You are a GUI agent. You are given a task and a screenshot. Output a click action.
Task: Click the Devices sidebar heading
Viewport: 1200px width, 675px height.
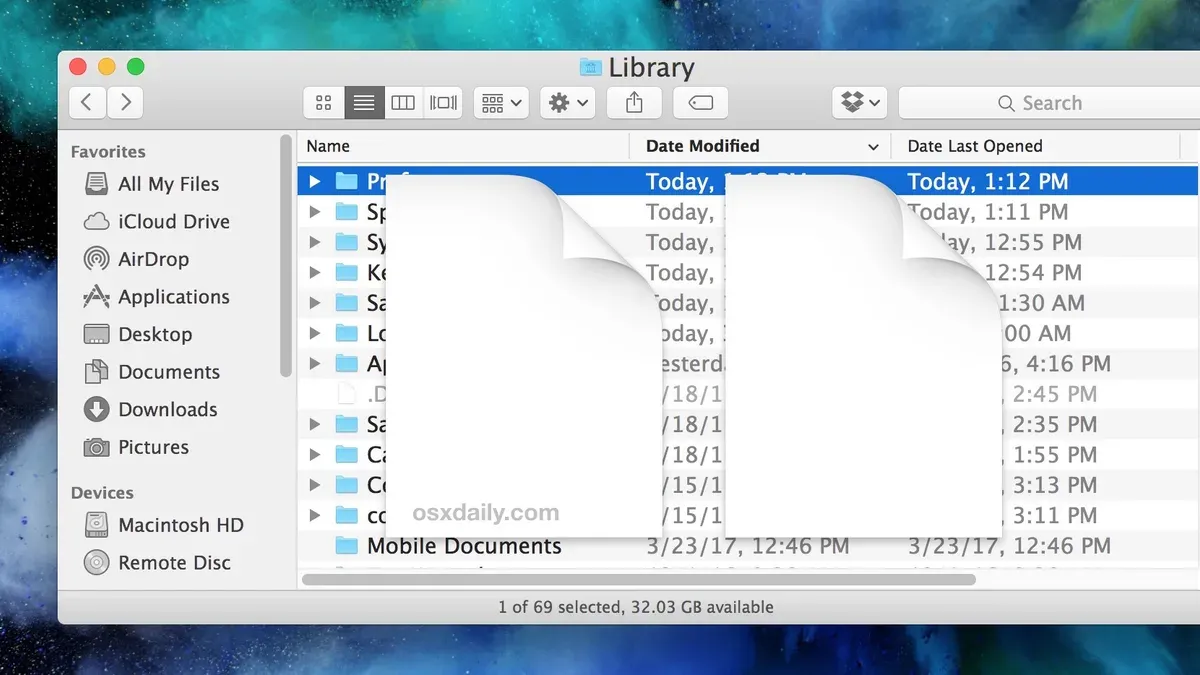click(x=102, y=493)
